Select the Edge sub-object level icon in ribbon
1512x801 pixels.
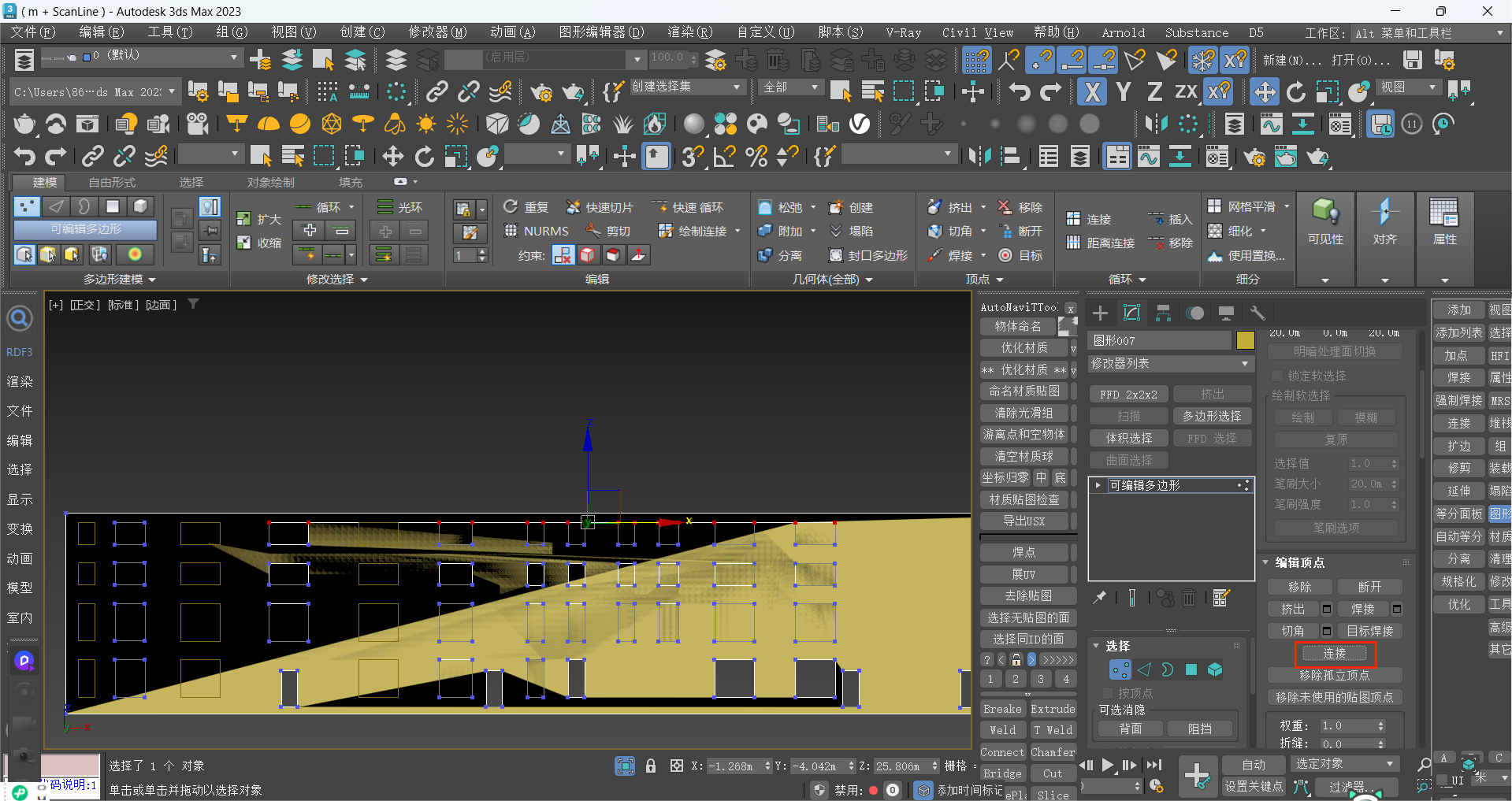[55, 206]
